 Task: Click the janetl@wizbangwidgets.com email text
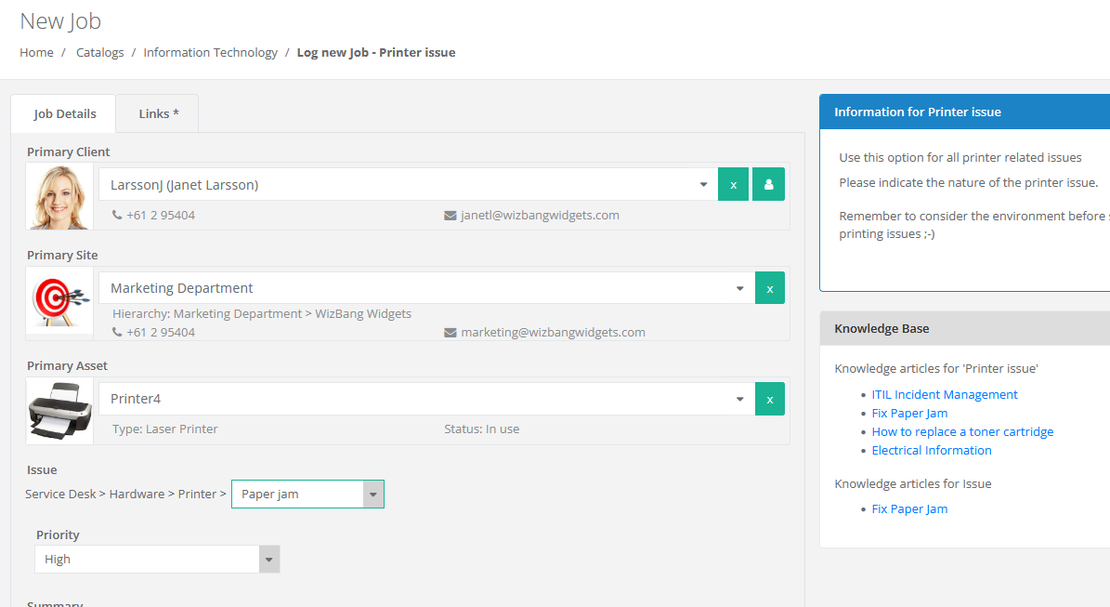tap(539, 215)
